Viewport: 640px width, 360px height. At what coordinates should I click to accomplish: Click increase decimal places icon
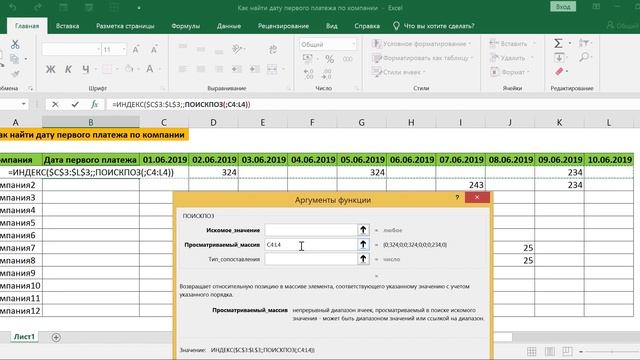pos(309,74)
